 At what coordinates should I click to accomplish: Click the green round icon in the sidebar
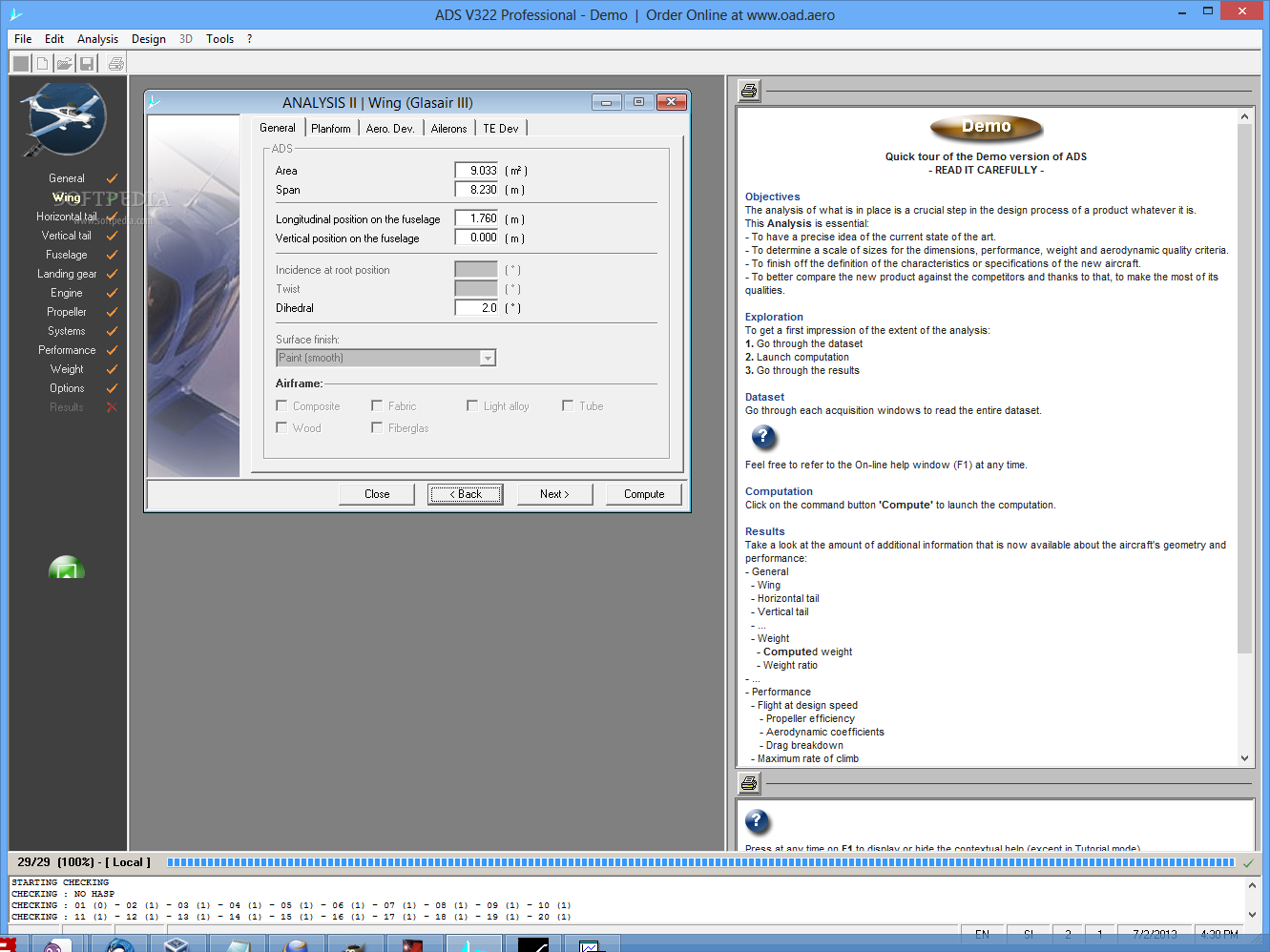[x=67, y=568]
